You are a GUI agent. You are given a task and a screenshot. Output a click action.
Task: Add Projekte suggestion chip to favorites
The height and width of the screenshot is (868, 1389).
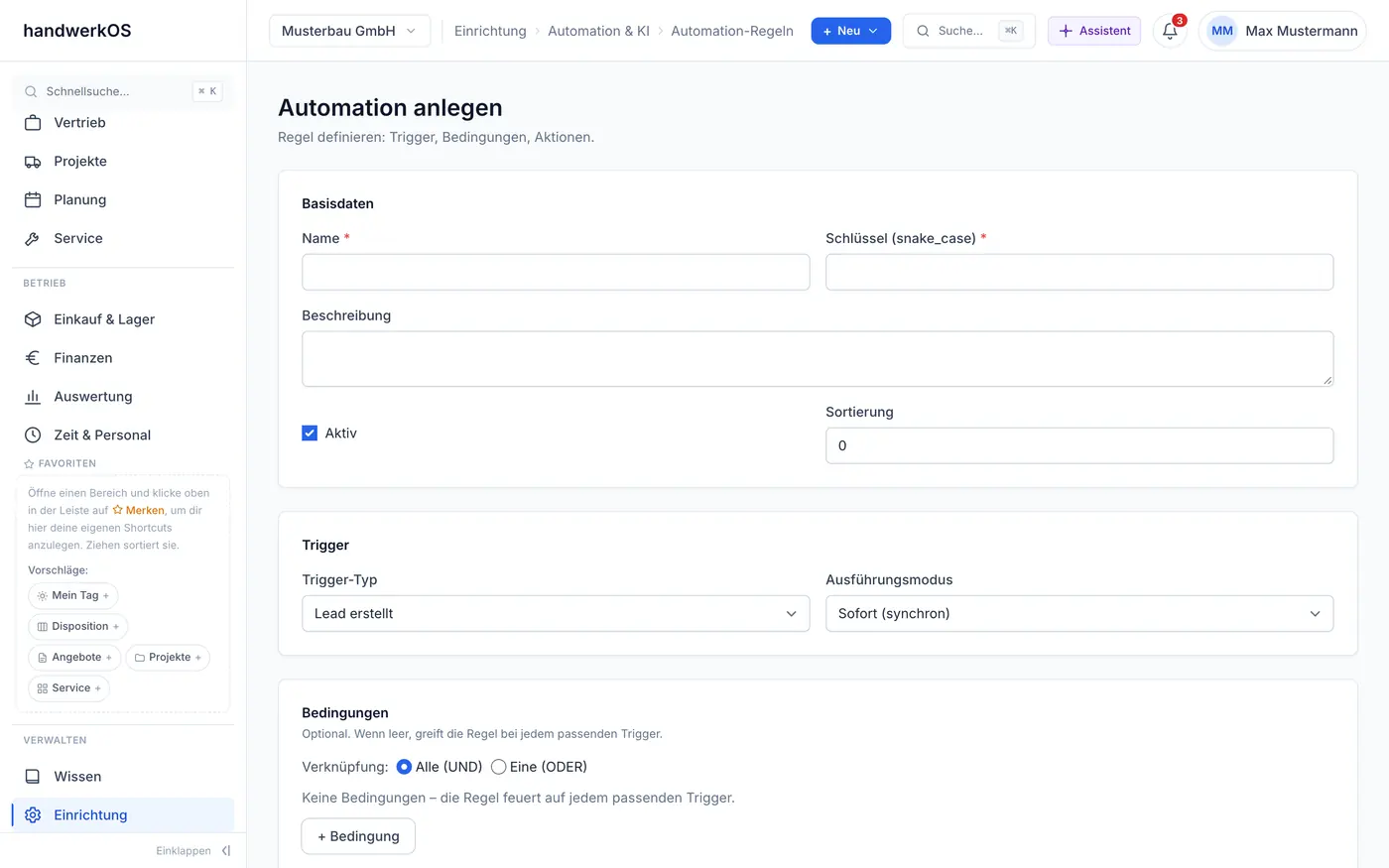(168, 658)
